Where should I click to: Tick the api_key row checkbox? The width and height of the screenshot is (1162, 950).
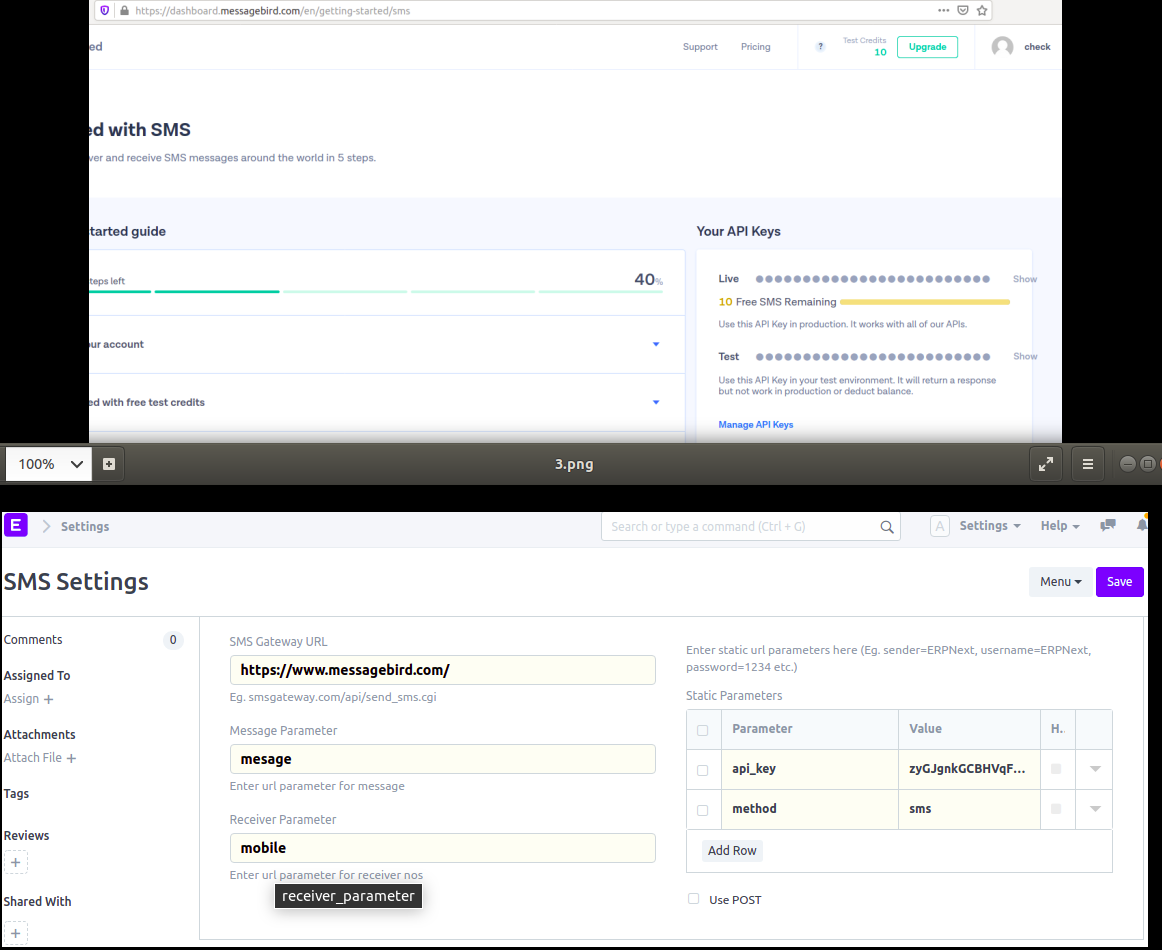point(703,770)
